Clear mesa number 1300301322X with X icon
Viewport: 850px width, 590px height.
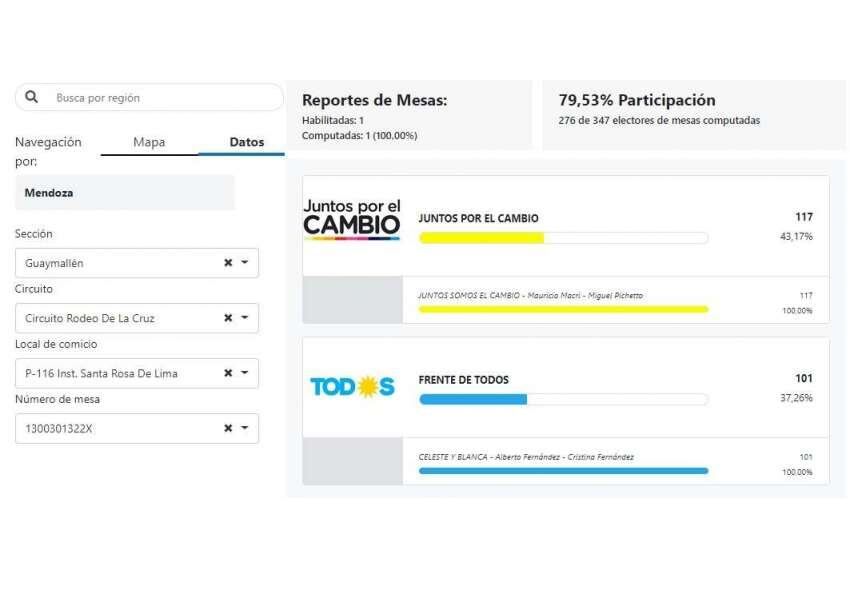point(228,427)
